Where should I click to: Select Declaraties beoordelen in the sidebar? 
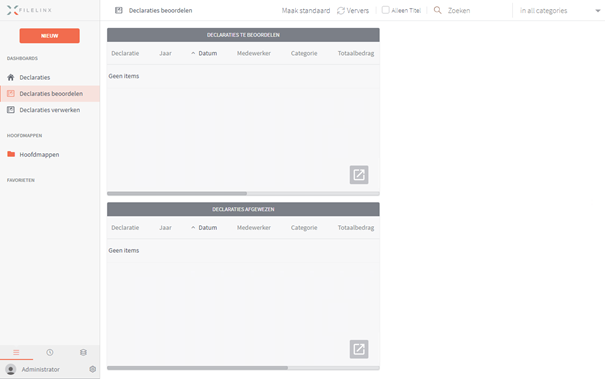pos(50,94)
